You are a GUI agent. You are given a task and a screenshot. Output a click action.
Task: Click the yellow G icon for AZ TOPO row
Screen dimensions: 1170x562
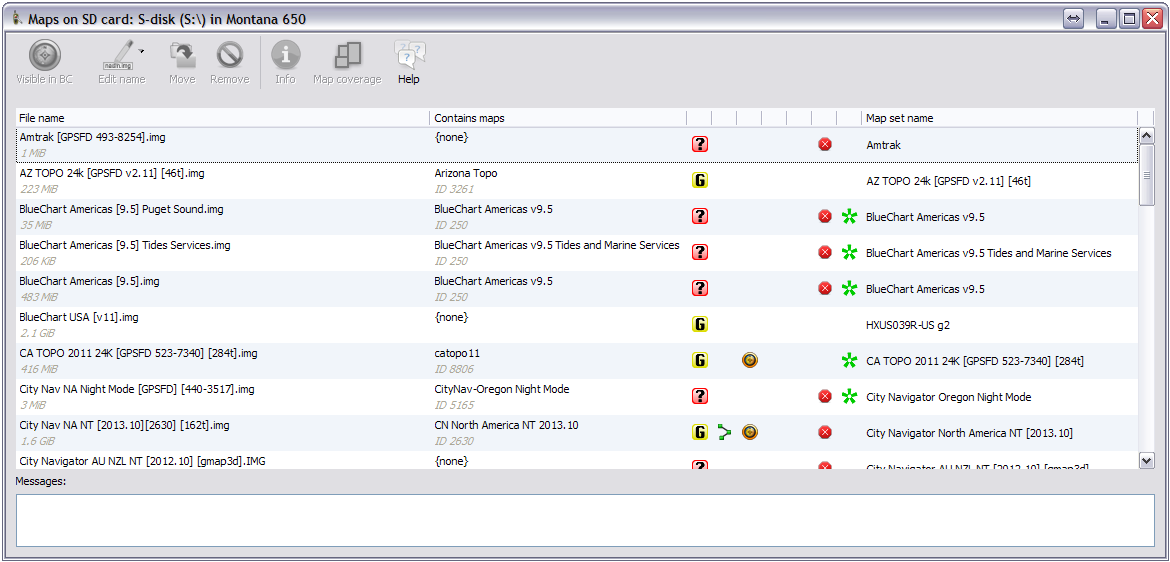[700, 181]
